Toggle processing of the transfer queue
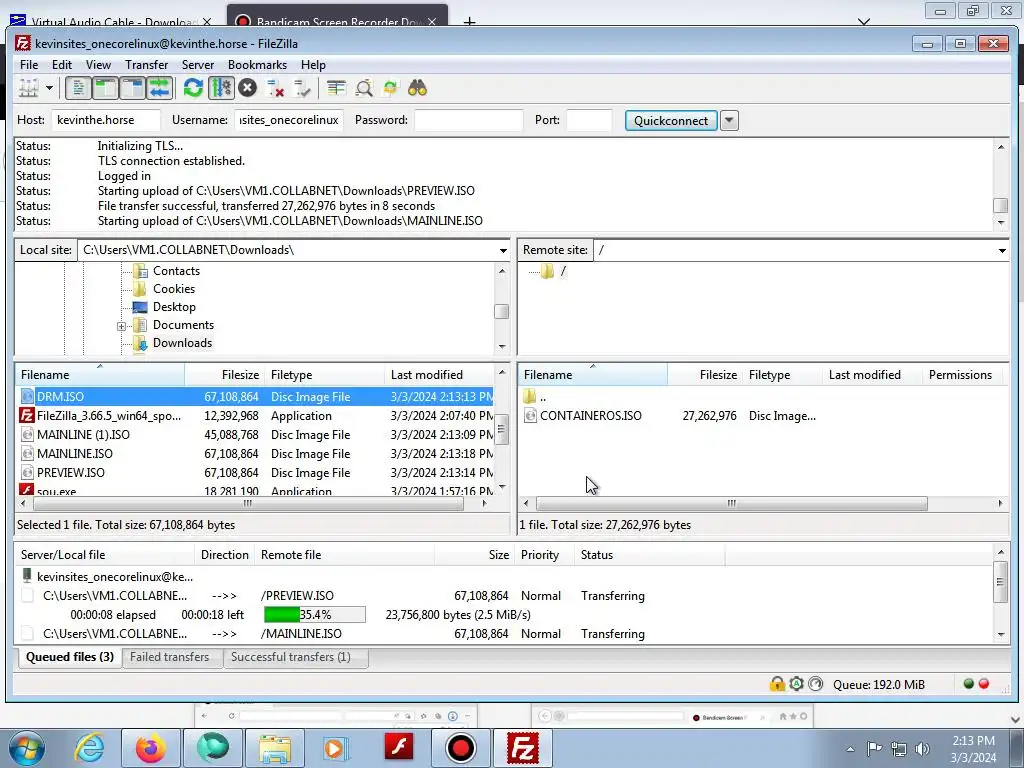 [x=221, y=88]
